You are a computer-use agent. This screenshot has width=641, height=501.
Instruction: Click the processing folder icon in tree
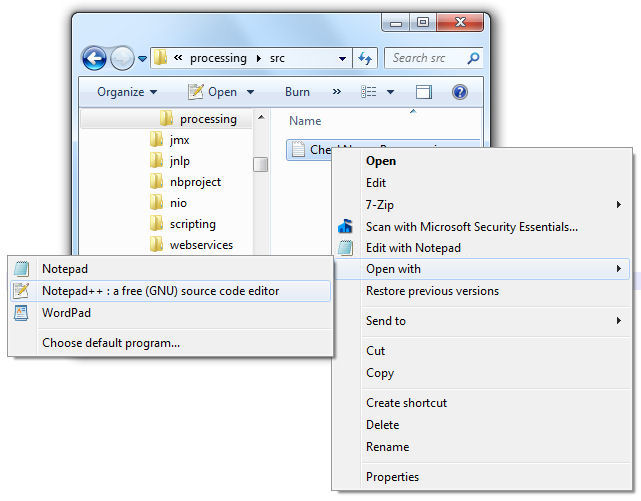[x=166, y=118]
